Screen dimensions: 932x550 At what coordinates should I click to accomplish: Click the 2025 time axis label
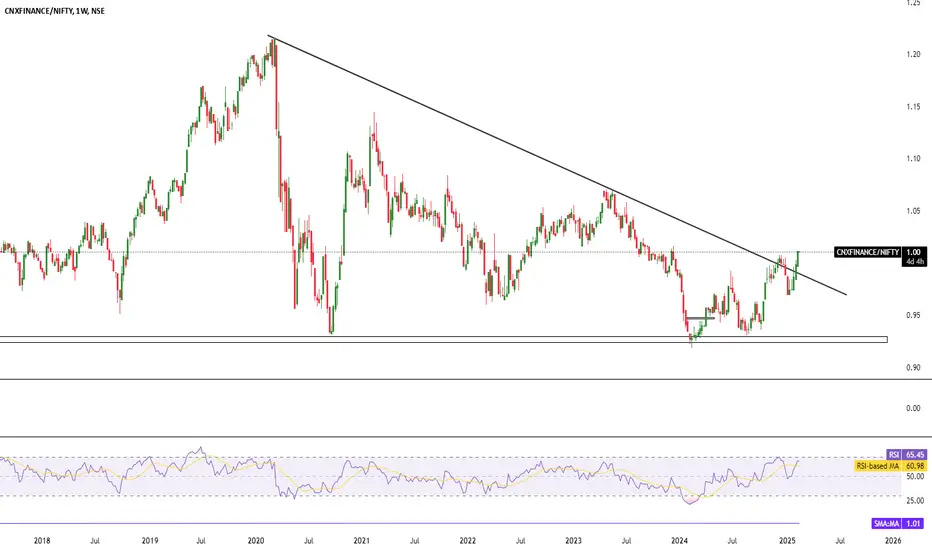788,541
